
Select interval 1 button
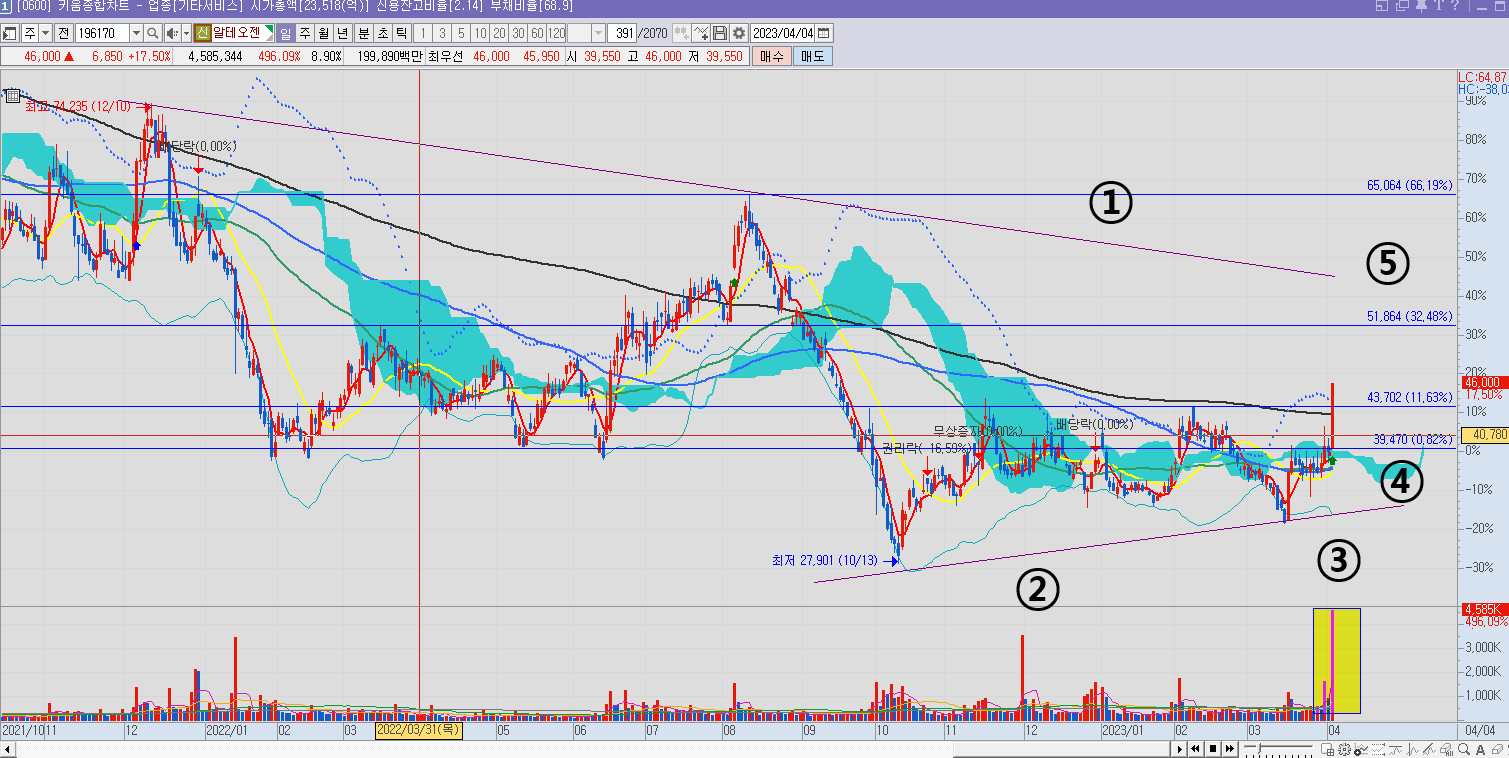coord(423,32)
